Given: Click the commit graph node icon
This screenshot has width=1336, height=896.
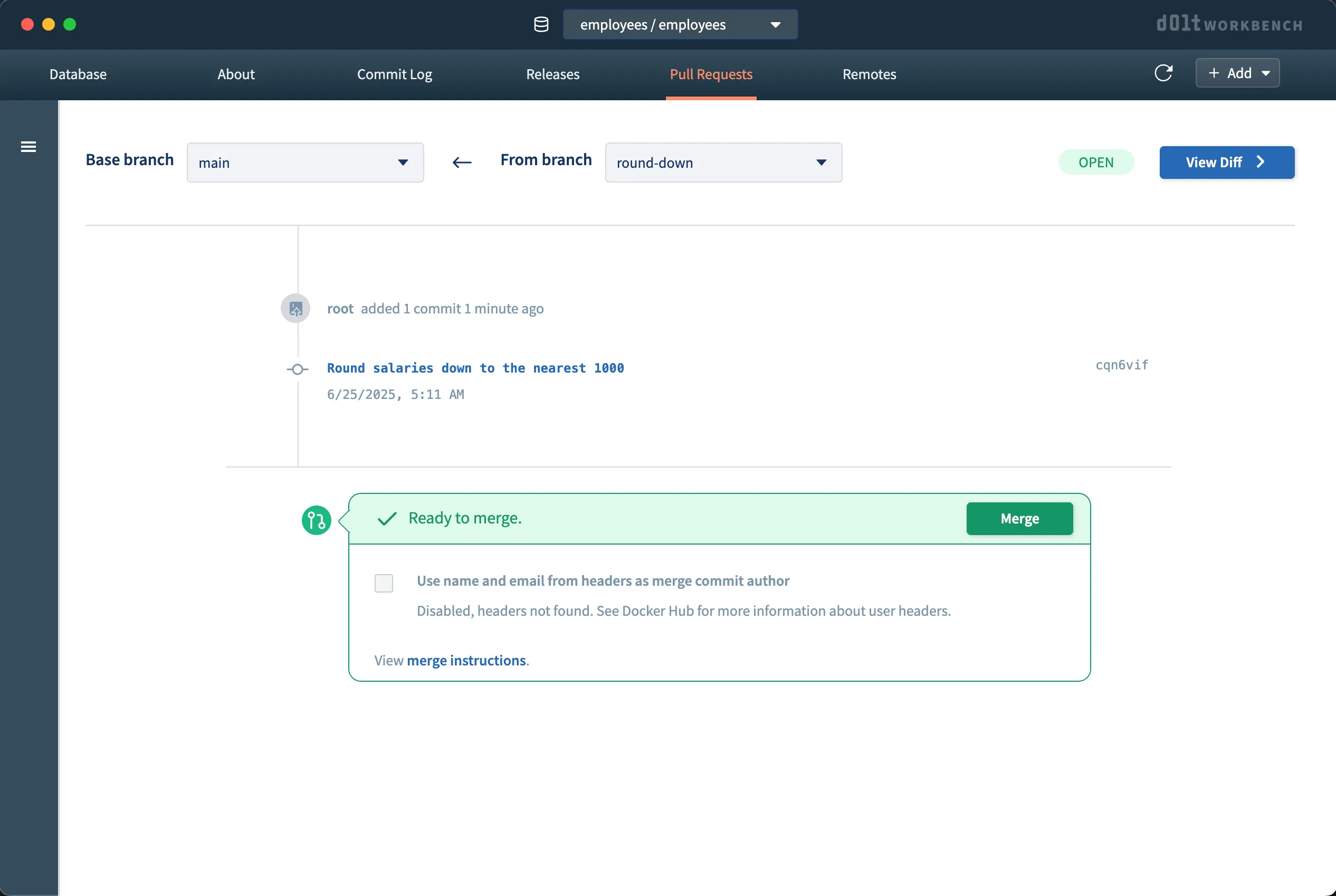Looking at the screenshot, I should coord(297,369).
